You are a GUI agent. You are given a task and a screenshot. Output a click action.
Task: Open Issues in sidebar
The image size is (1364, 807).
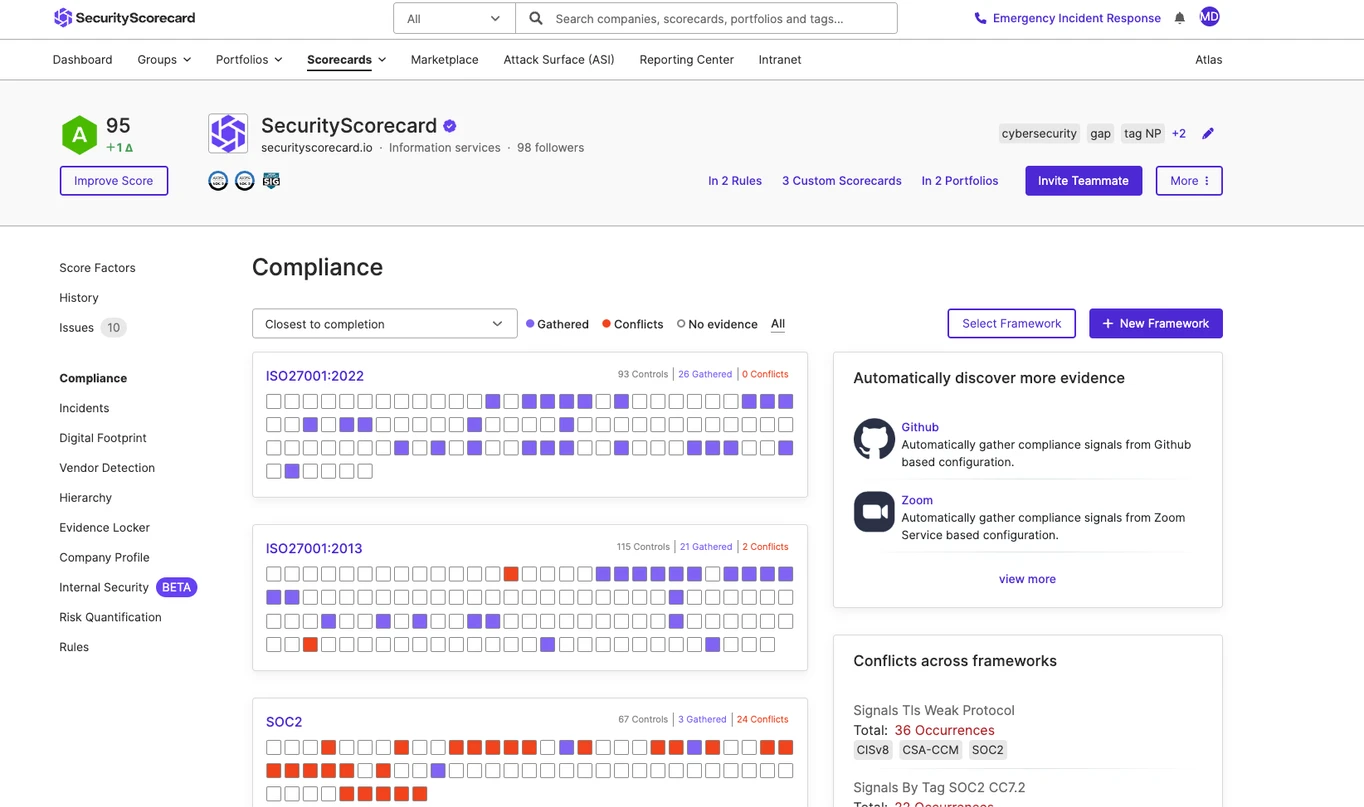(92, 328)
